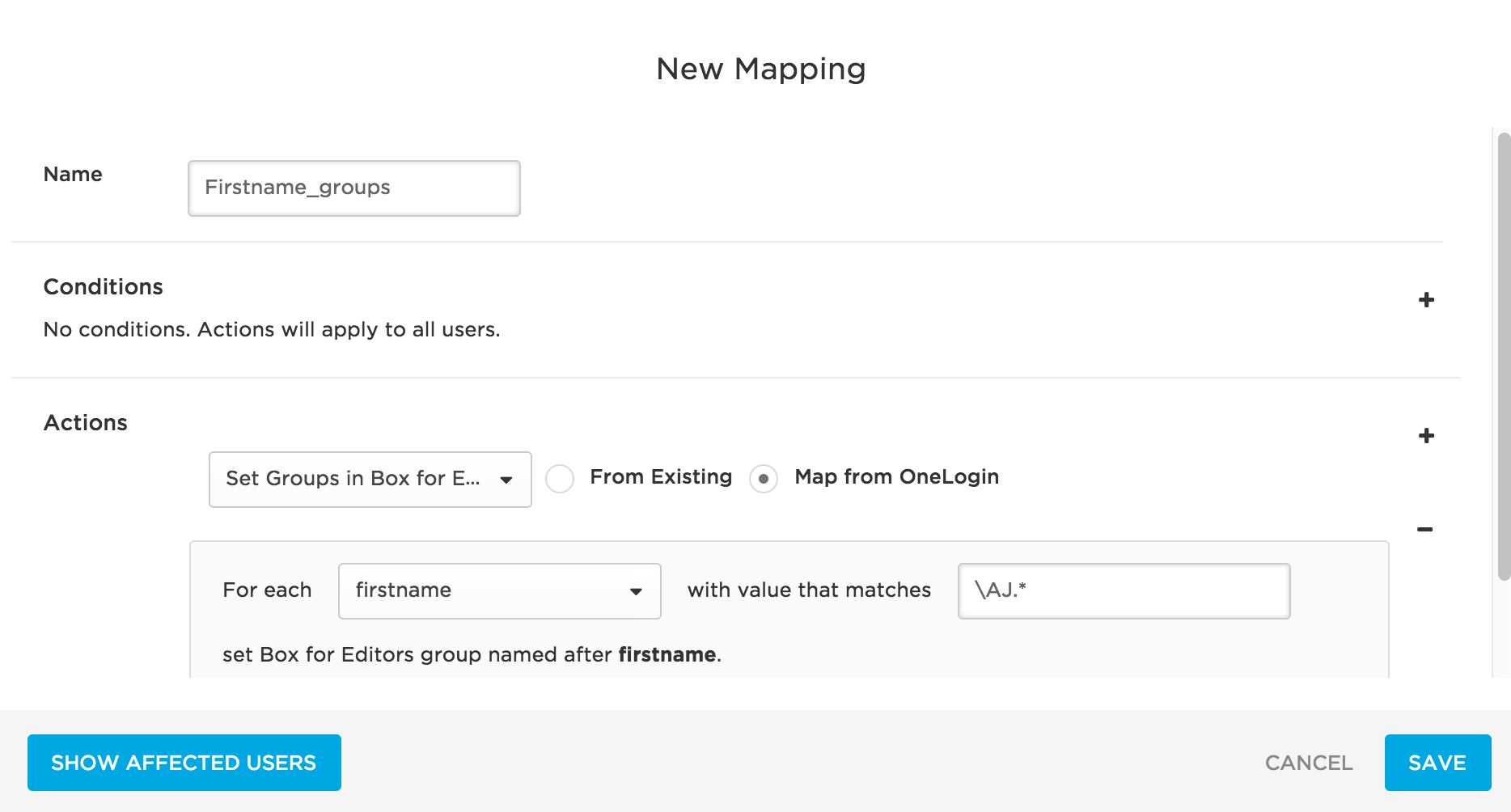The width and height of the screenshot is (1511, 812).
Task: Open the Set Groups in Box dropdown
Action: pyautogui.click(x=370, y=479)
